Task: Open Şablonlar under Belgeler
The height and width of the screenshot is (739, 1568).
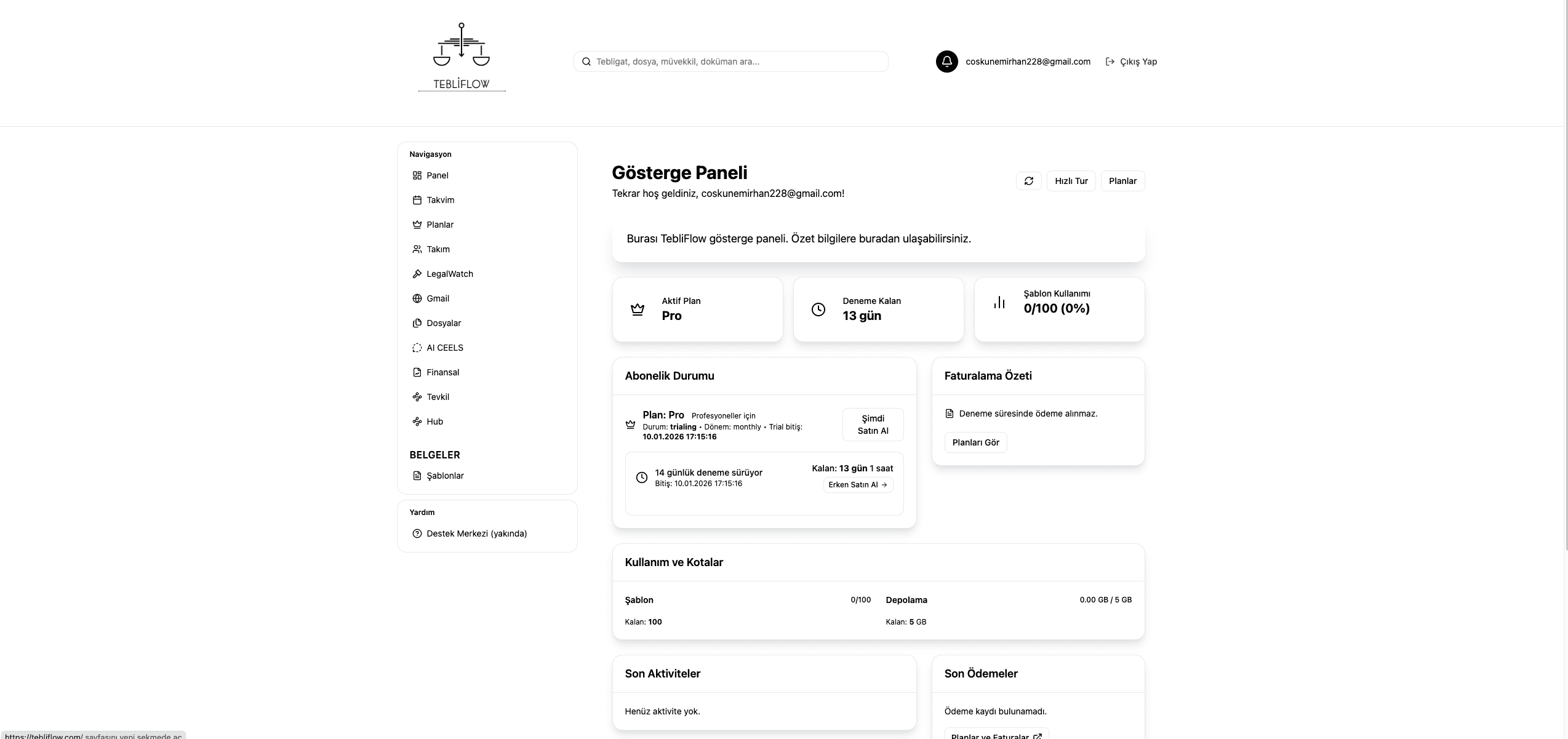Action: pyautogui.click(x=445, y=476)
